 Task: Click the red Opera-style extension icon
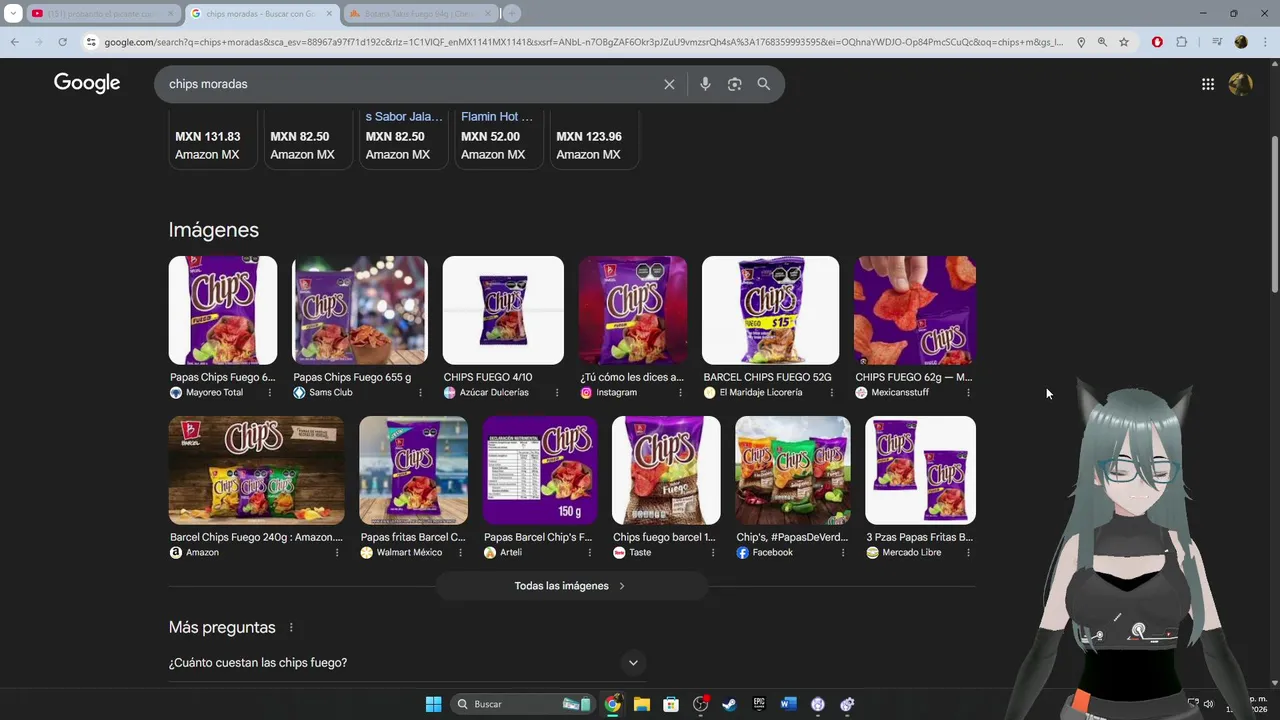pyautogui.click(x=1157, y=42)
